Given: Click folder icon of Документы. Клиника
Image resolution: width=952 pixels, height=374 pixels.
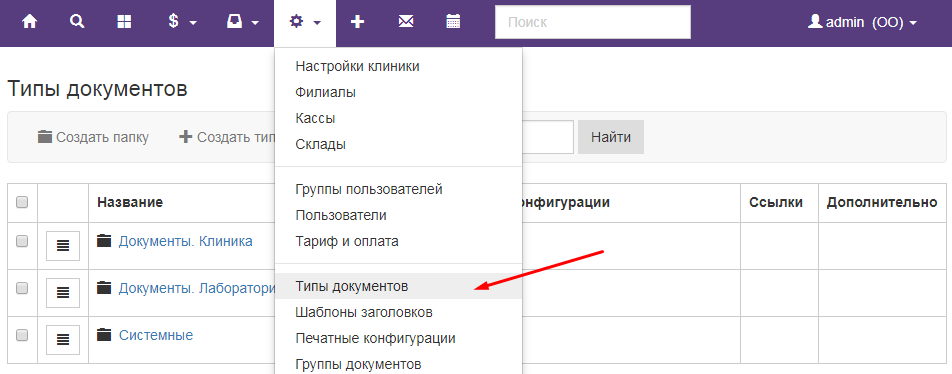Looking at the screenshot, I should [104, 242].
